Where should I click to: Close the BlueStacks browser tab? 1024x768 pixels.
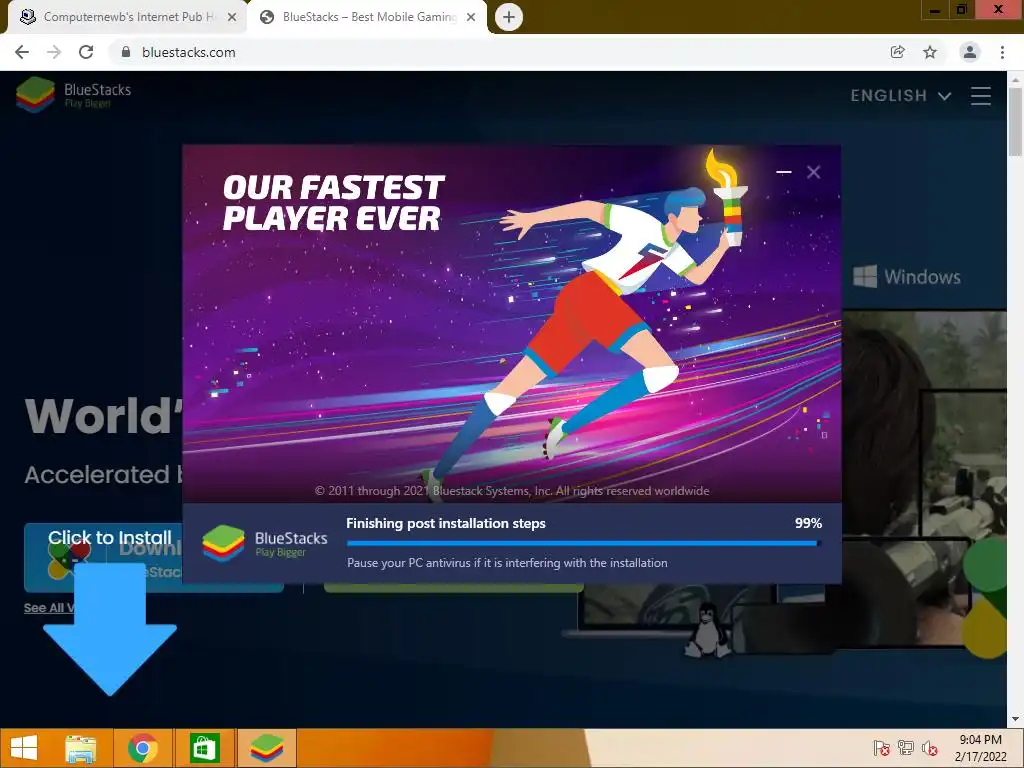coord(471,17)
